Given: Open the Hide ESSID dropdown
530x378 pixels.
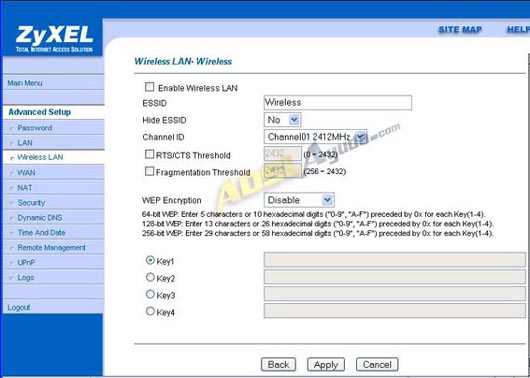Looking at the screenshot, I should point(282,120).
